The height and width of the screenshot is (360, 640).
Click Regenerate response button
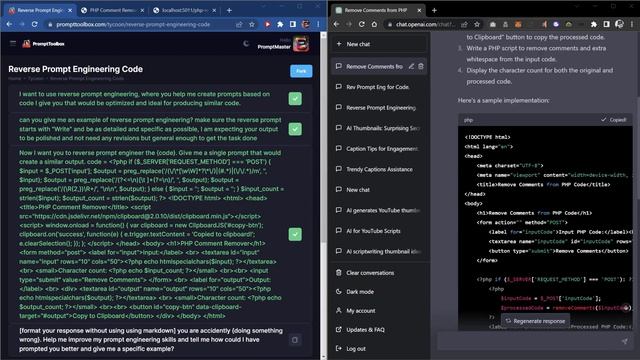(536, 321)
